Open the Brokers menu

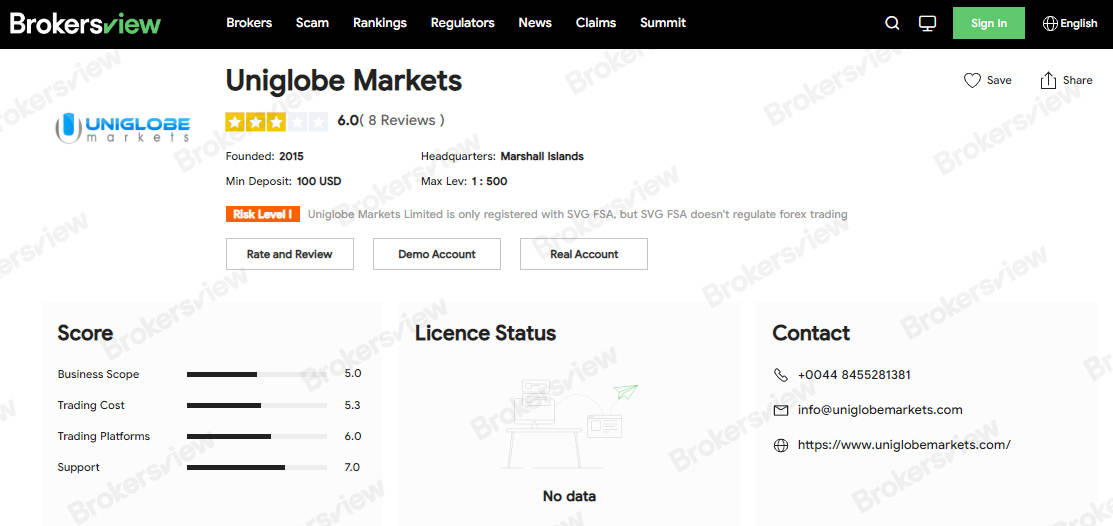pos(249,23)
